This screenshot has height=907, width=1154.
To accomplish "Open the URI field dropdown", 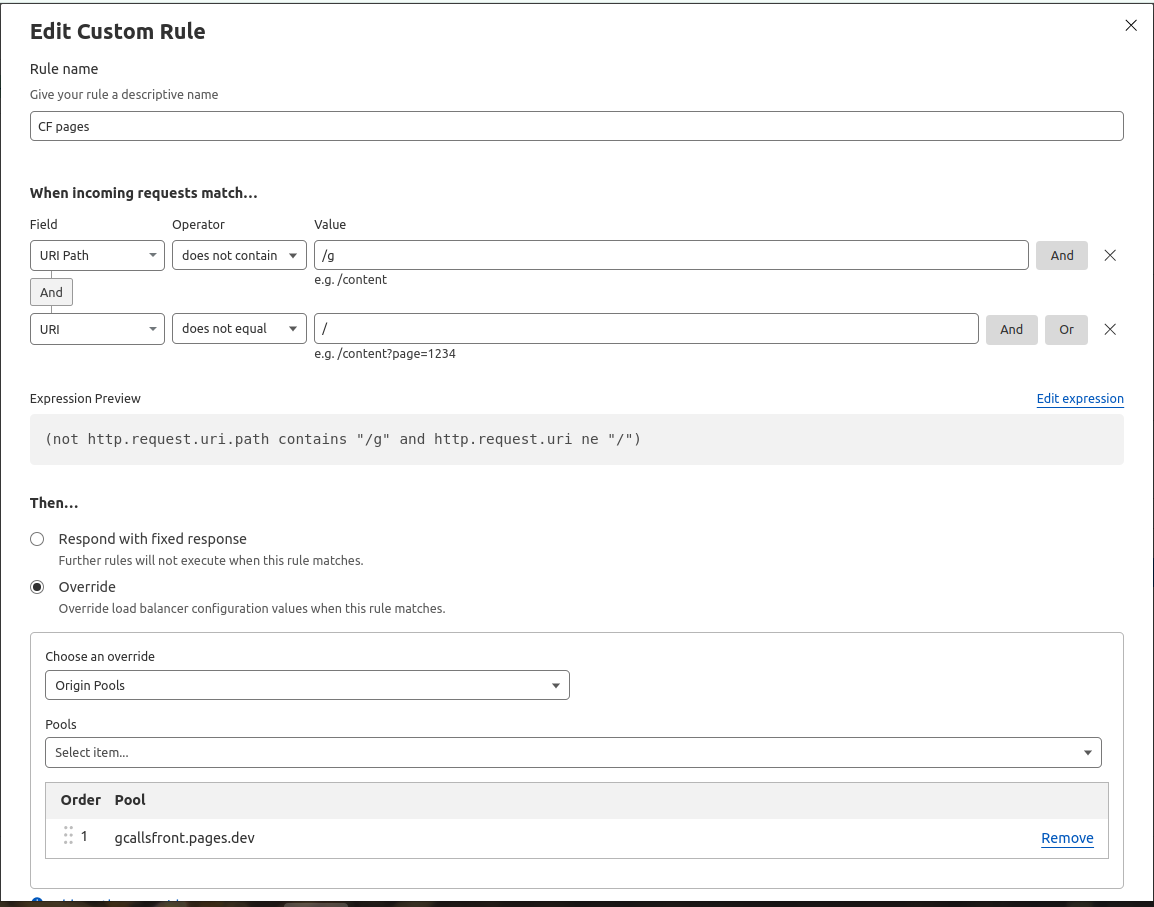I will pyautogui.click(x=97, y=329).
